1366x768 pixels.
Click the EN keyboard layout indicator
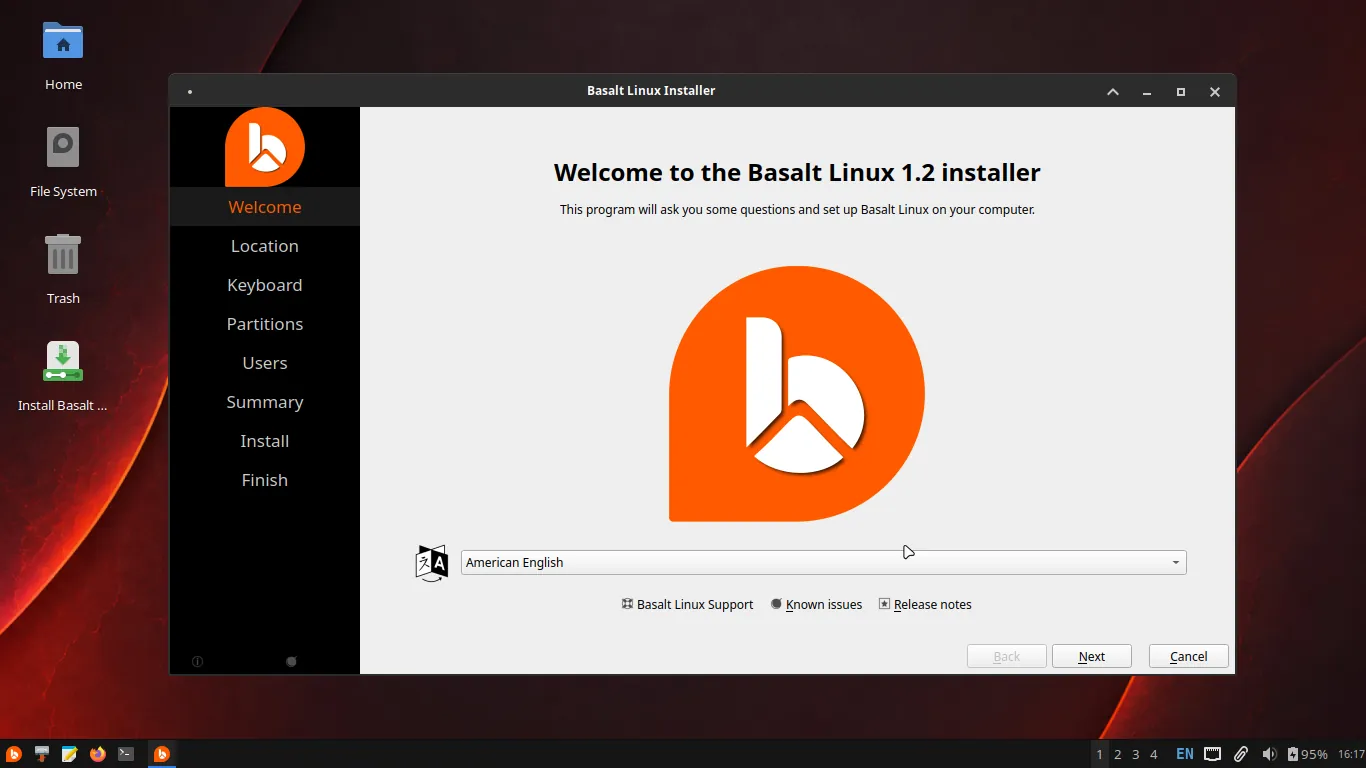click(1185, 754)
